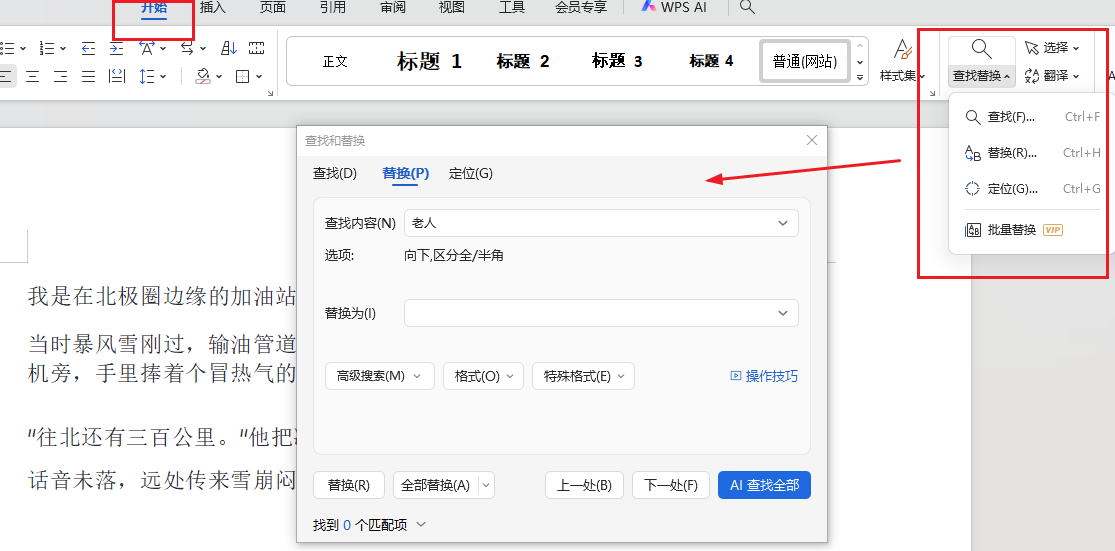
Task: Close the 查找和替换 dialog
Action: 812,140
